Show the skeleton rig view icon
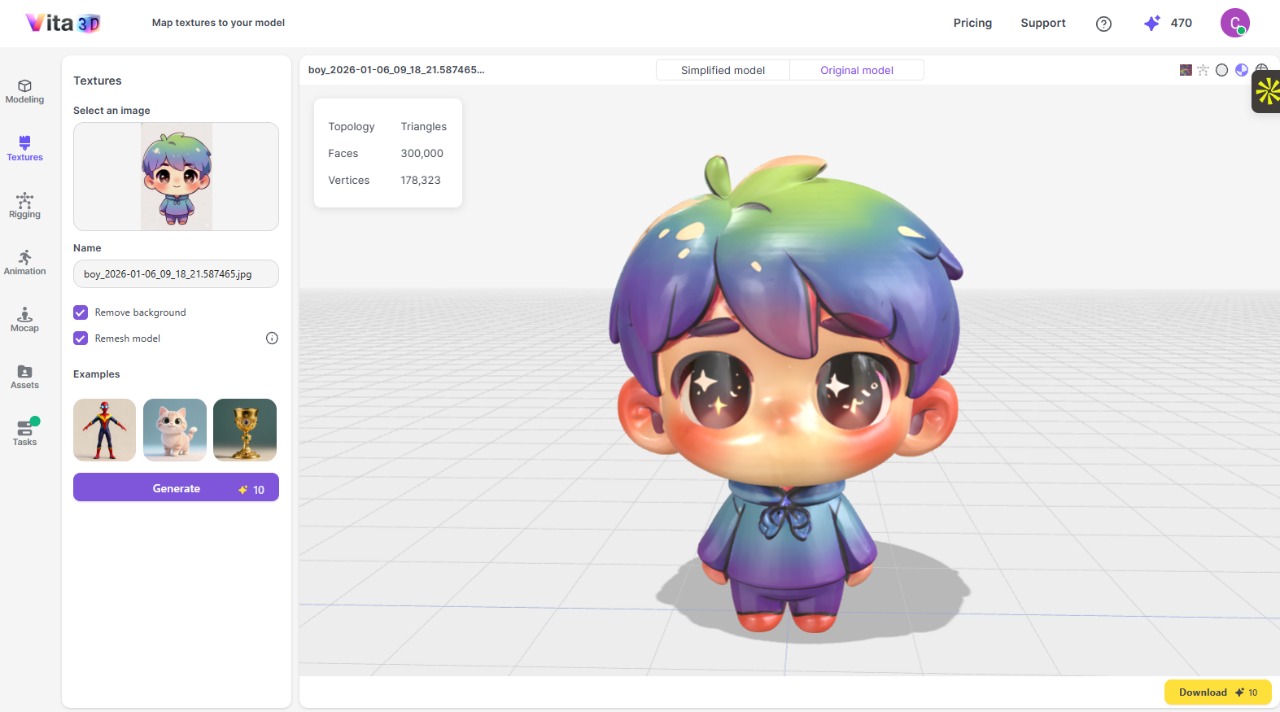1280x712 pixels. 1203,70
